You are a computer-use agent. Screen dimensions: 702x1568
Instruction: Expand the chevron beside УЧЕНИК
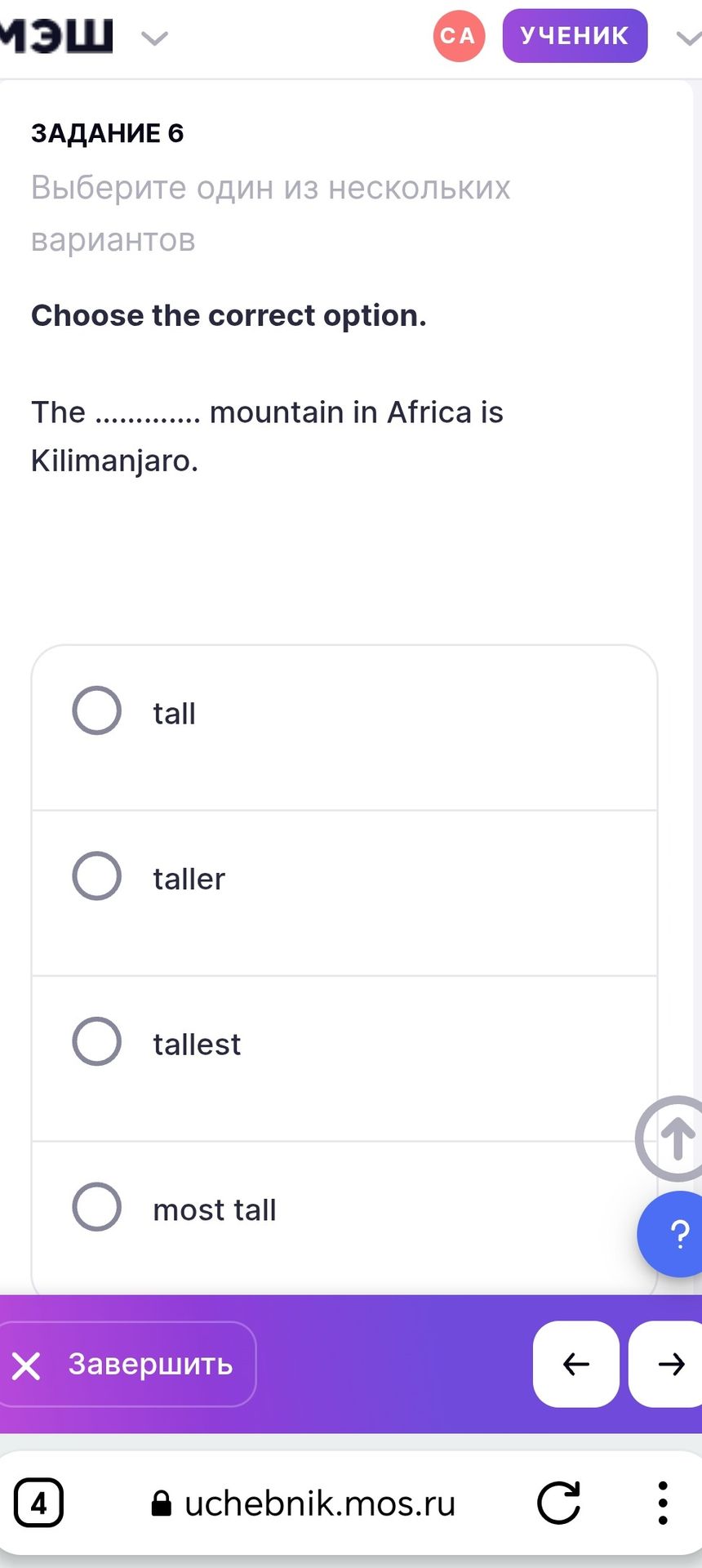pyautogui.click(x=689, y=38)
